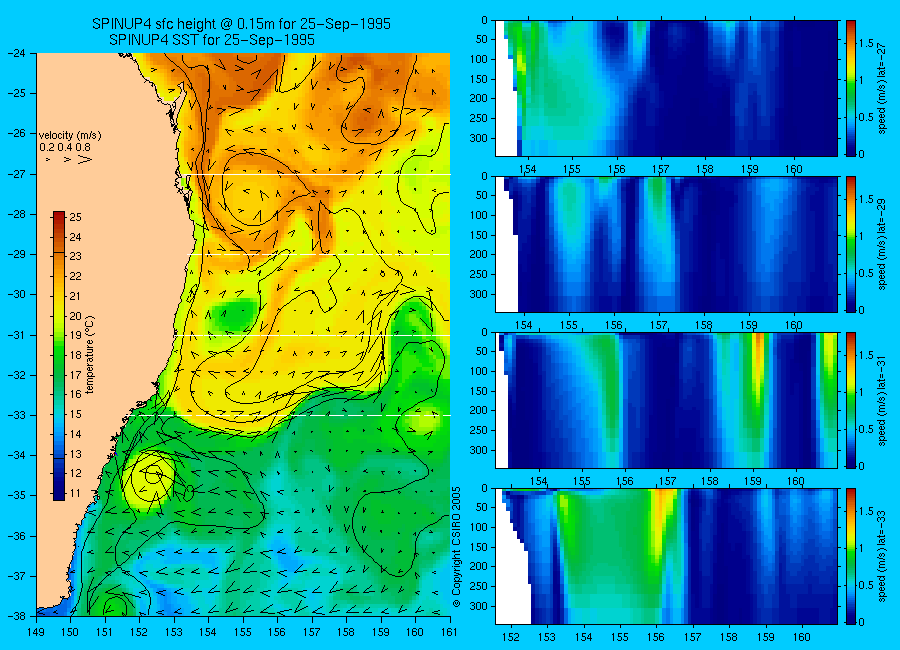Click the "velocity (m/s)" legend label
900x650 pixels.
70,136
